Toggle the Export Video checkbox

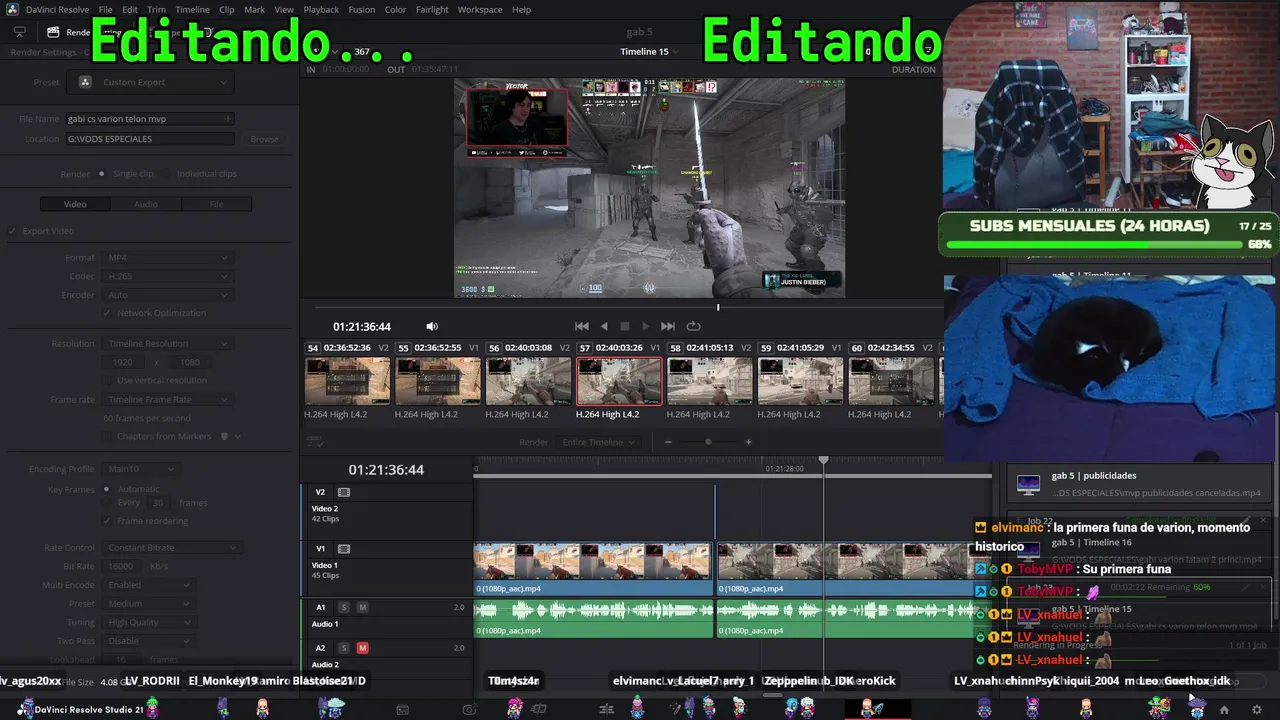pos(13,231)
